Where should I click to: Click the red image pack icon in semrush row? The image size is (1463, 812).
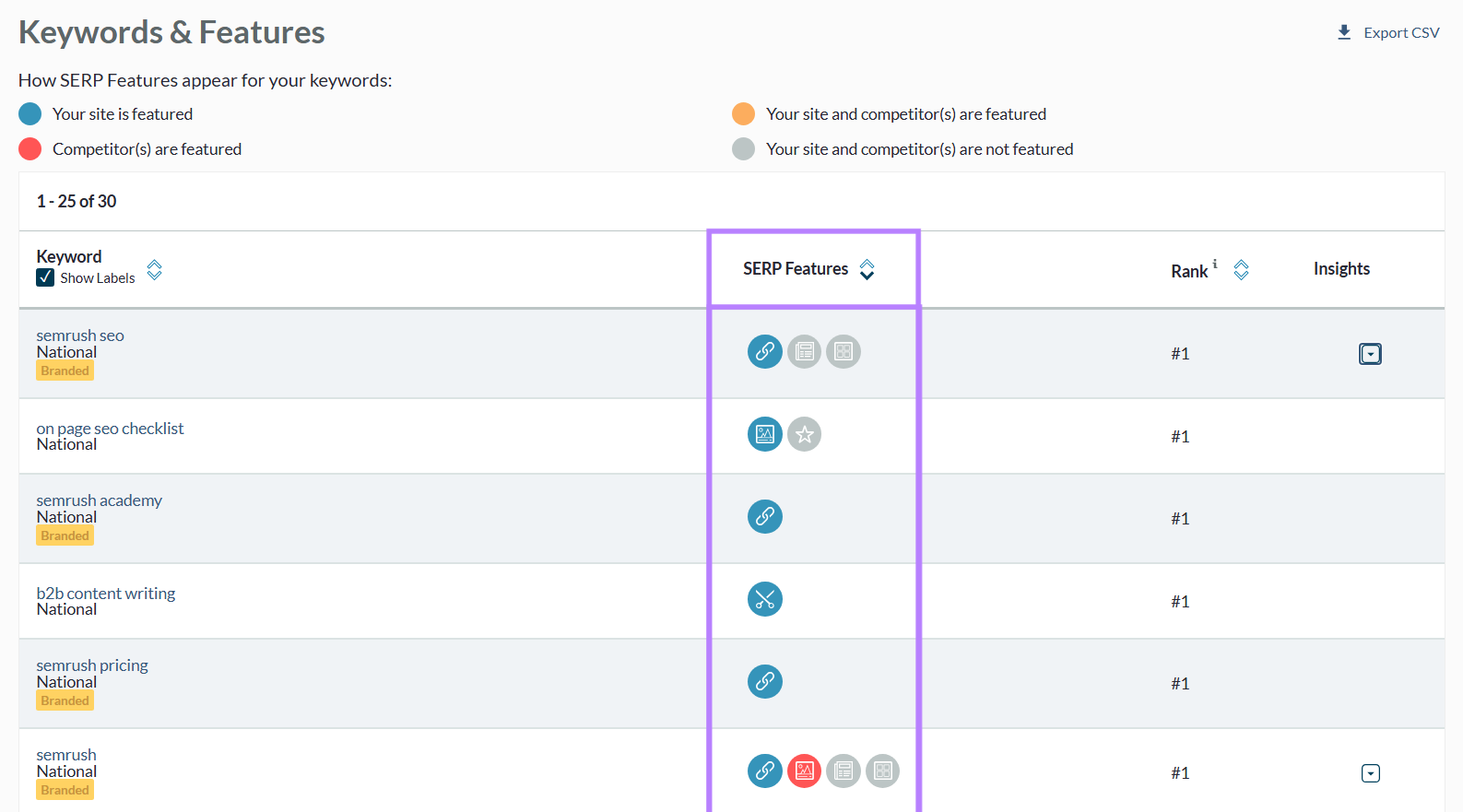click(x=804, y=771)
